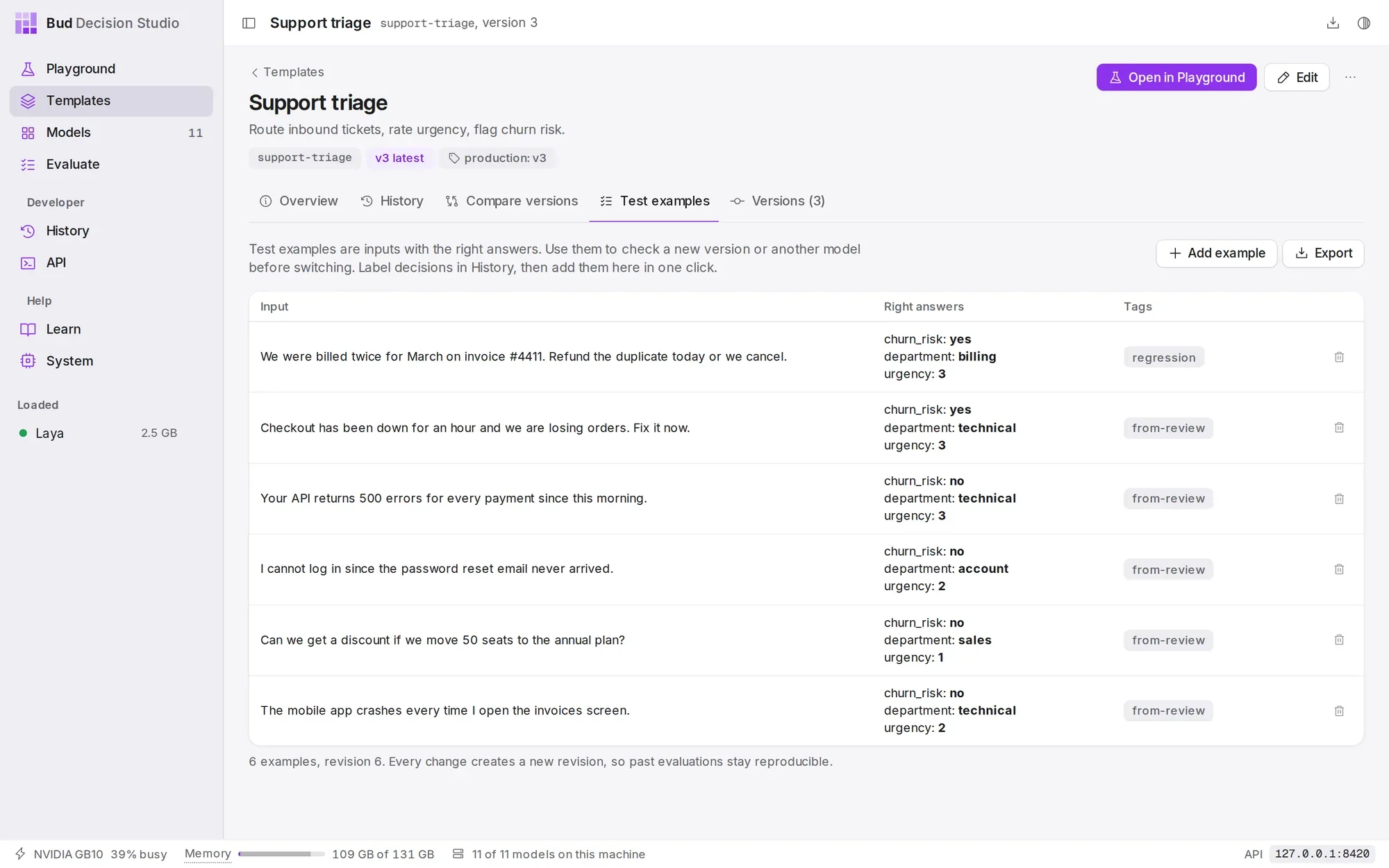
Task: Click the '109 GB of 131 GB' readout
Action: (383, 855)
